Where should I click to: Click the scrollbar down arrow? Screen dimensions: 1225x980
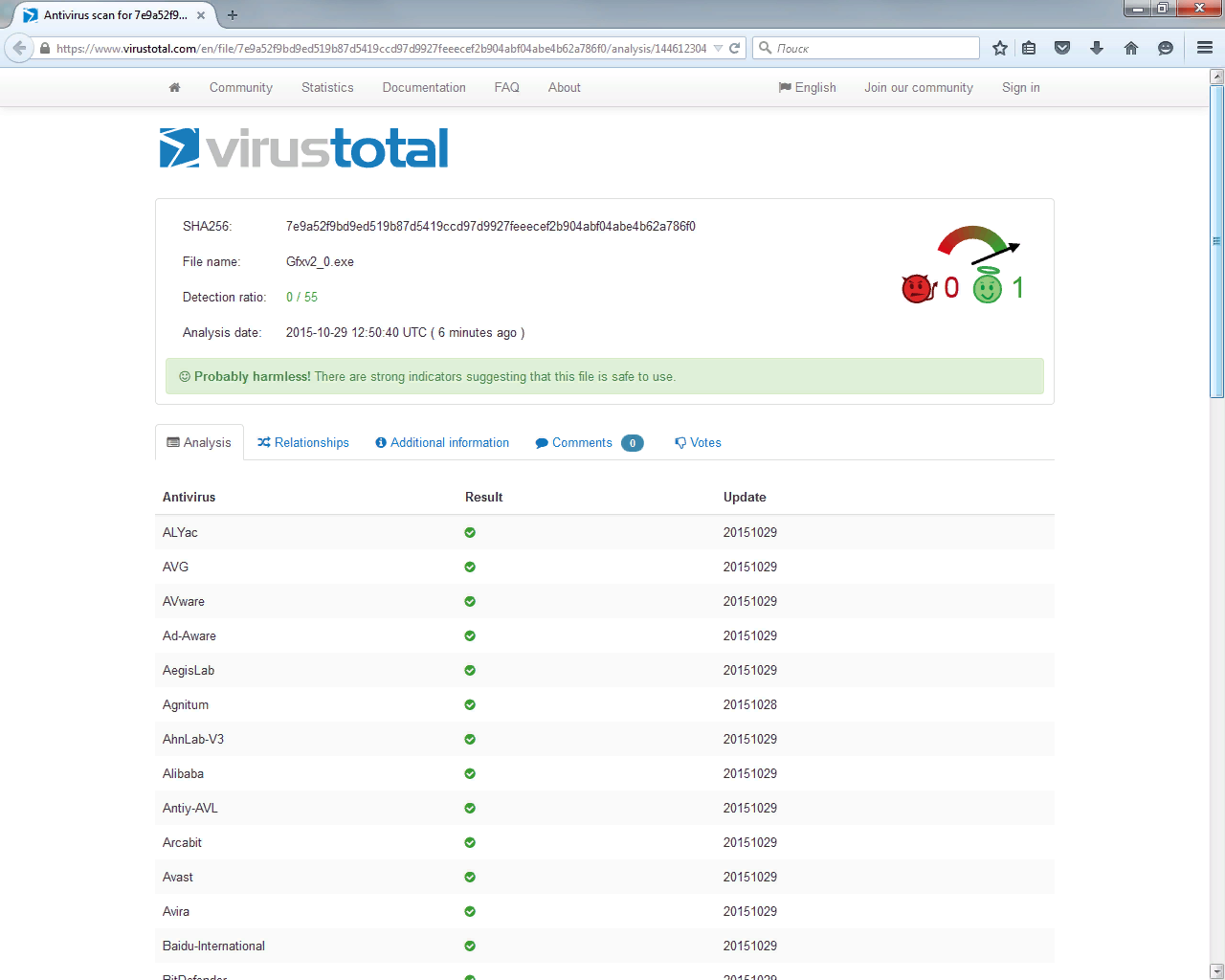1216,971
